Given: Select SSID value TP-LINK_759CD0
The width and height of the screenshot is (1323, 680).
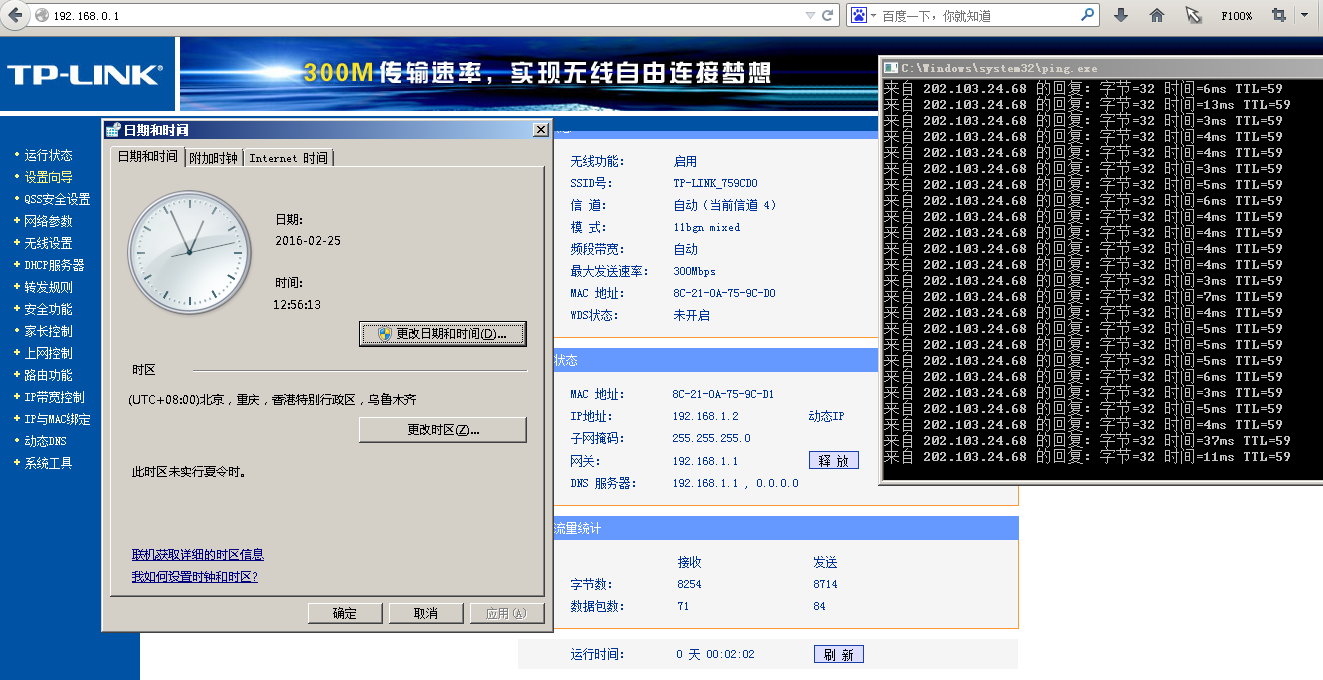Looking at the screenshot, I should click(x=715, y=184).
